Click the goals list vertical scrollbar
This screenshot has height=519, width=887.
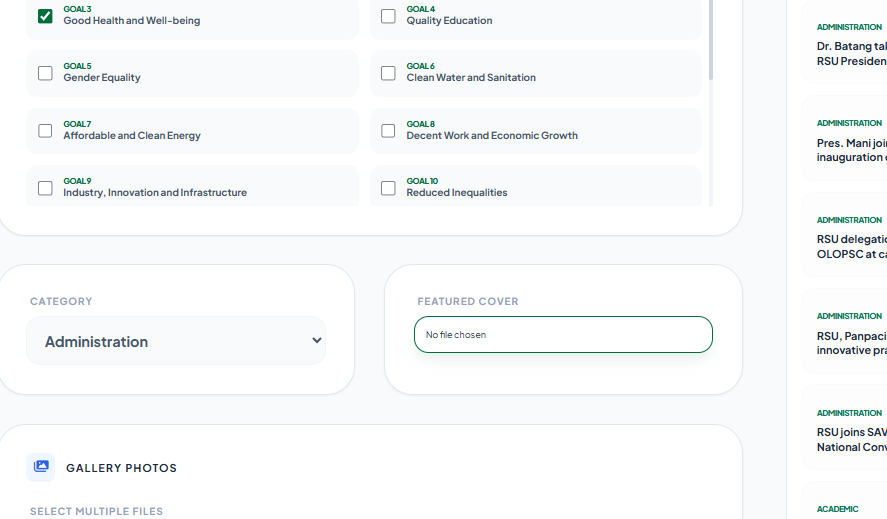[x=711, y=40]
